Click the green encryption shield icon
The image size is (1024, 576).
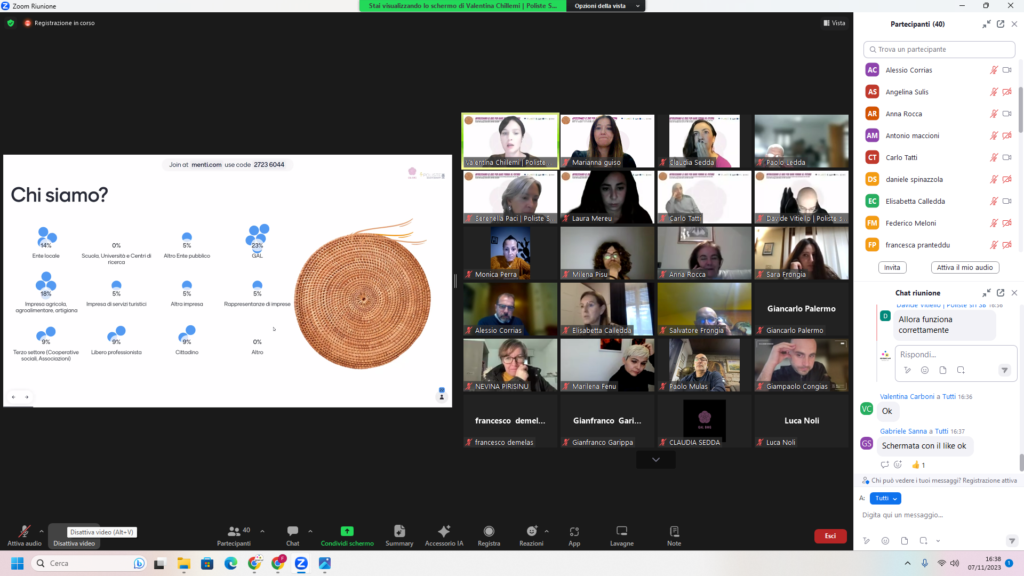[10, 23]
